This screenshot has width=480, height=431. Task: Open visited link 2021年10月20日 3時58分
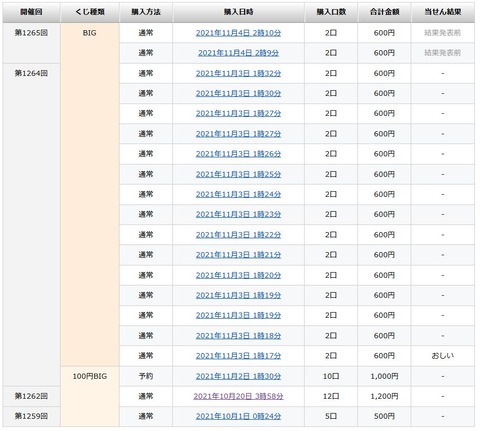pyautogui.click(x=238, y=396)
